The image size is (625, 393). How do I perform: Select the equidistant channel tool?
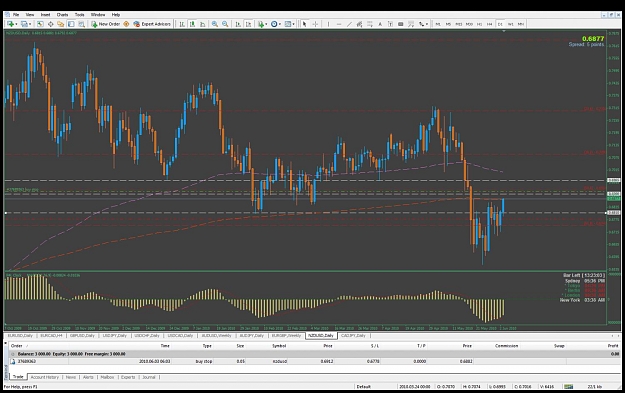click(x=359, y=24)
